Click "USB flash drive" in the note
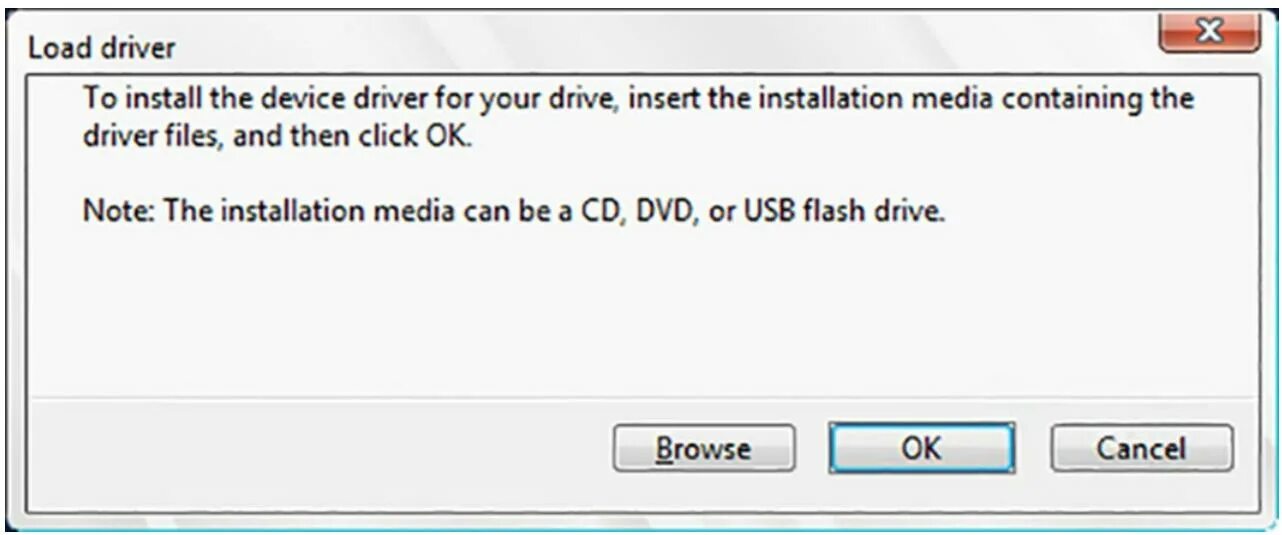Viewport: 1282px width, 535px height. 843,212
